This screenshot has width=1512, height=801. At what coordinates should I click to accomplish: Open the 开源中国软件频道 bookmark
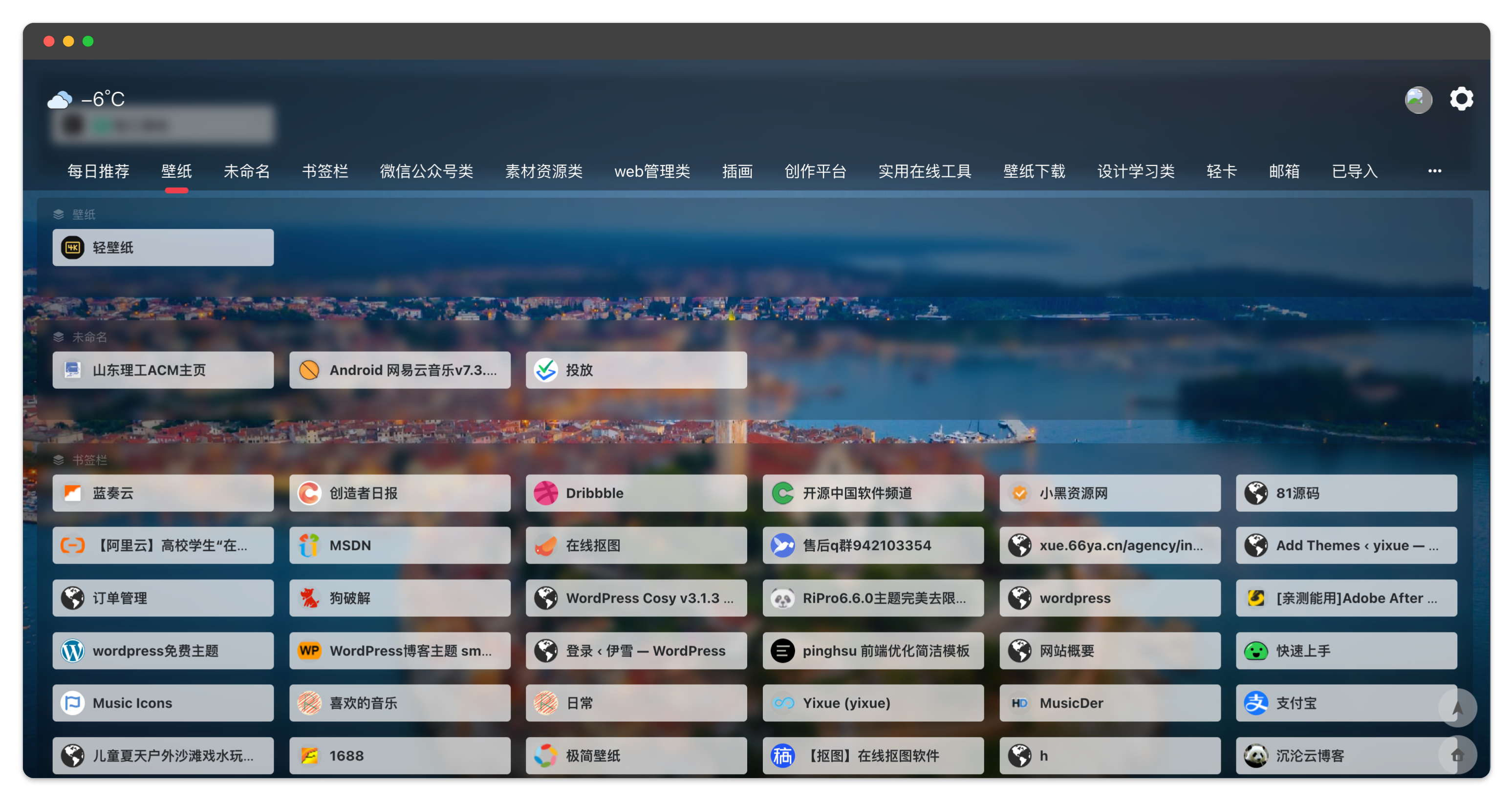872,493
